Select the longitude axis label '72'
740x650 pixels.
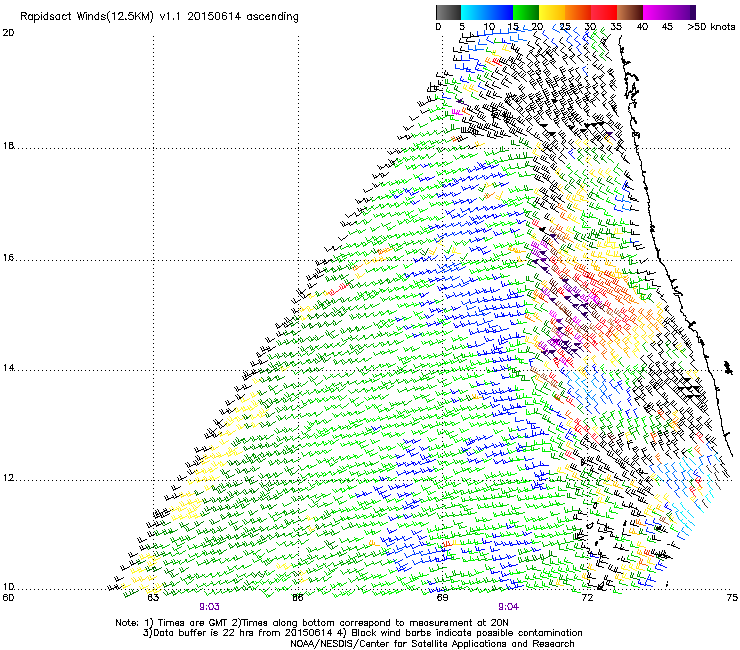pos(587,598)
